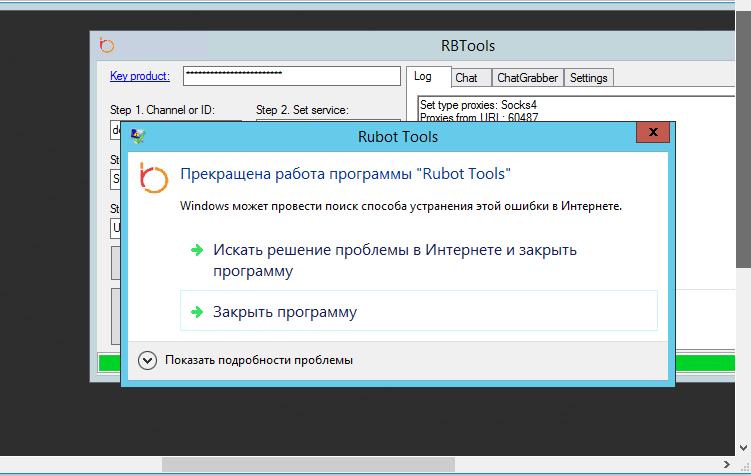Choose Закрыть программу option
751x476 pixels.
pyautogui.click(x=419, y=310)
